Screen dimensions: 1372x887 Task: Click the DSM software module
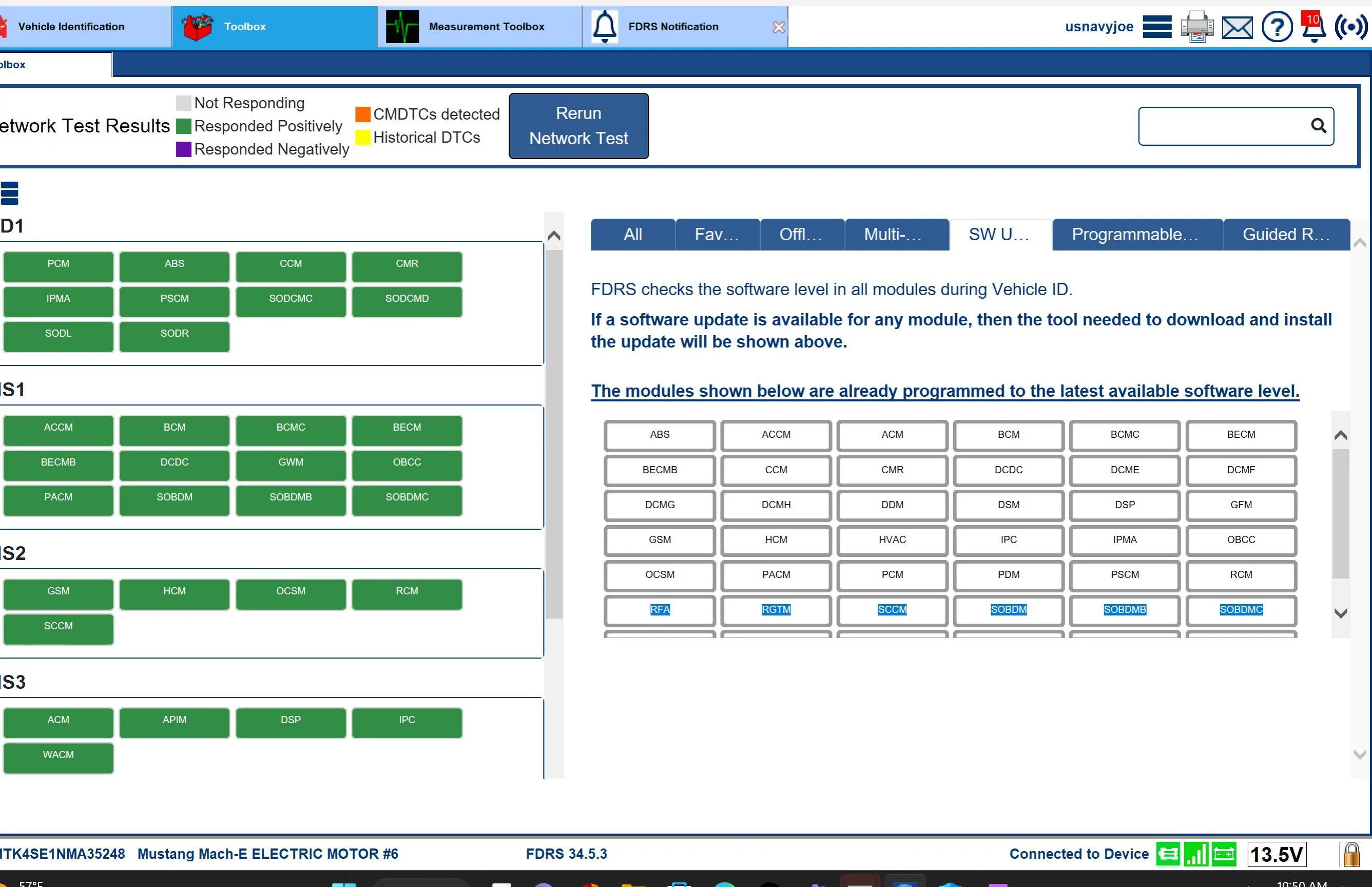[1009, 505]
